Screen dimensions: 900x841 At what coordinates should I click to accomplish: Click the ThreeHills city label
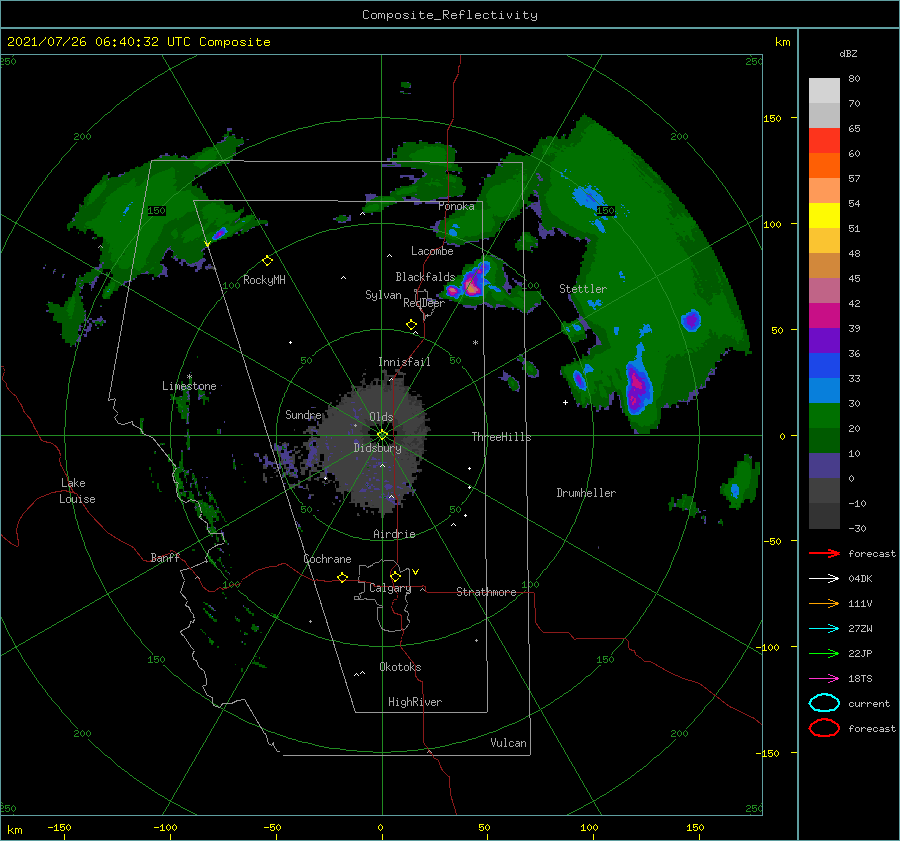(501, 437)
